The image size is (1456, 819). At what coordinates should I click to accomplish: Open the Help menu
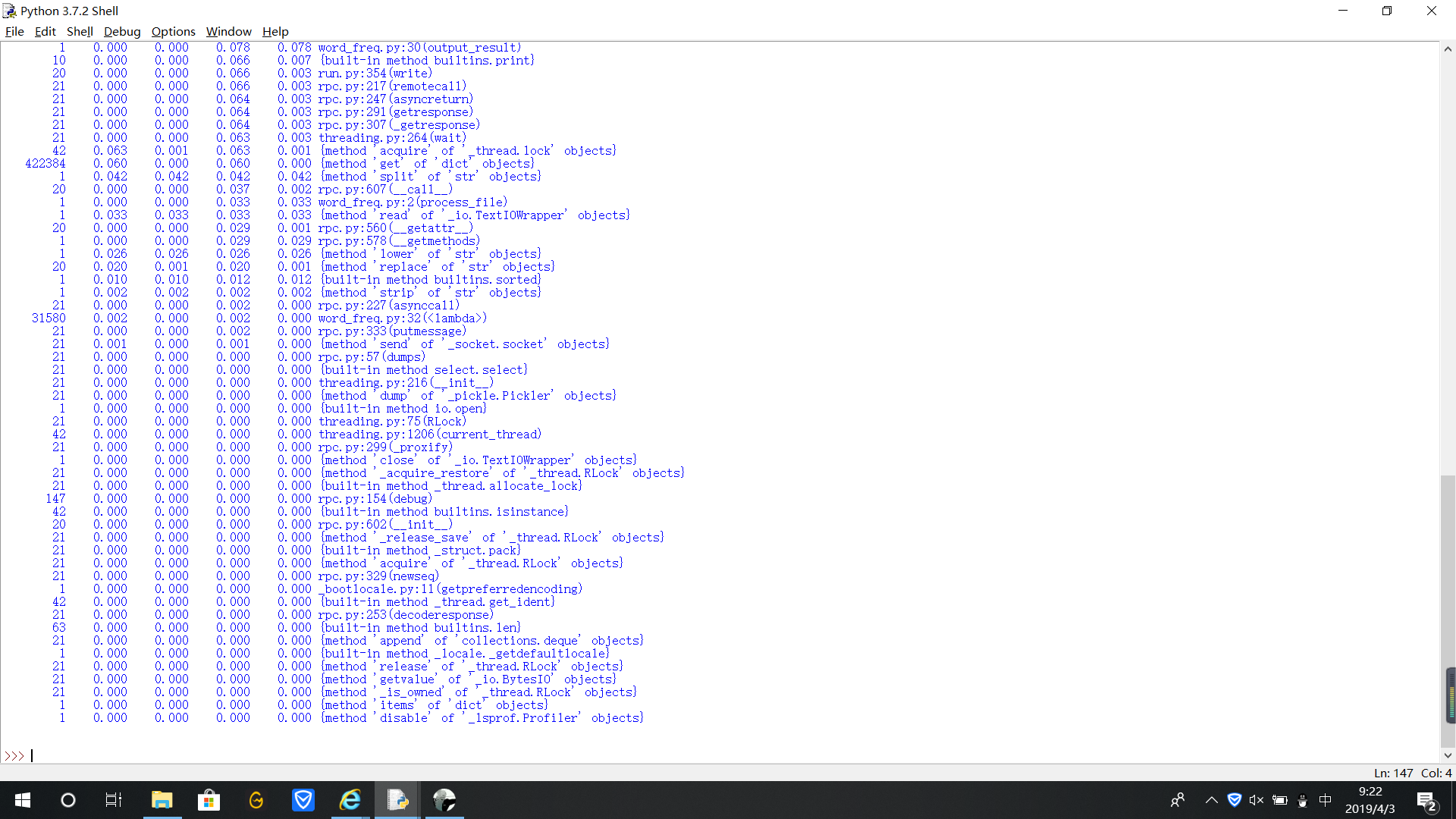275,31
